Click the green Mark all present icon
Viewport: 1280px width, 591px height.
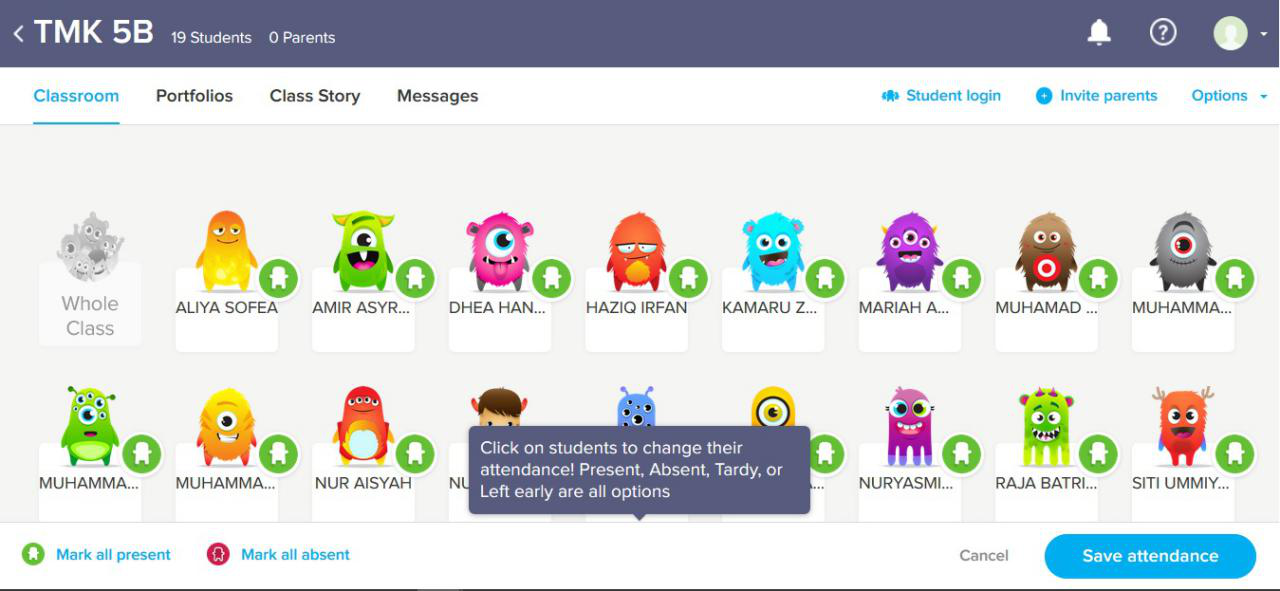point(33,554)
